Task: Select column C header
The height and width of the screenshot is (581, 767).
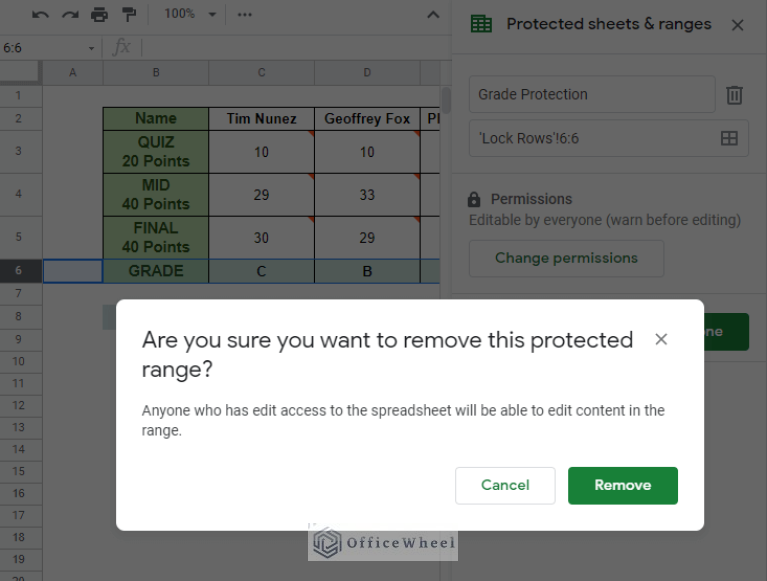Action: pos(261,72)
